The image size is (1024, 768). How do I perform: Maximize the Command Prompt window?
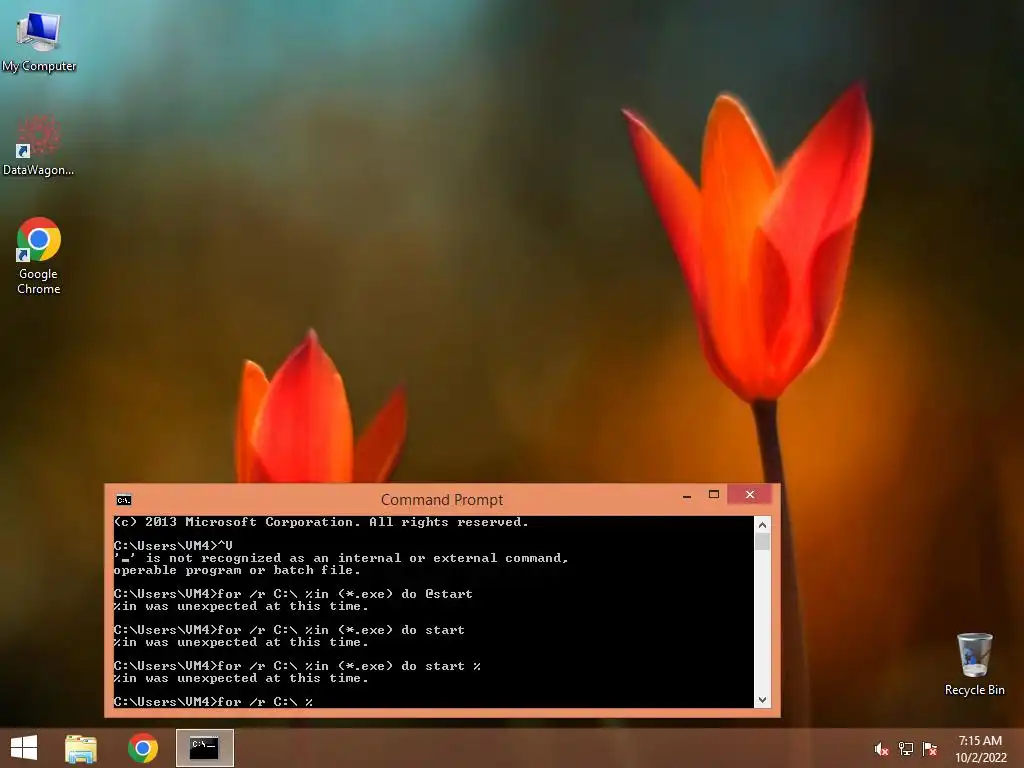coord(714,495)
